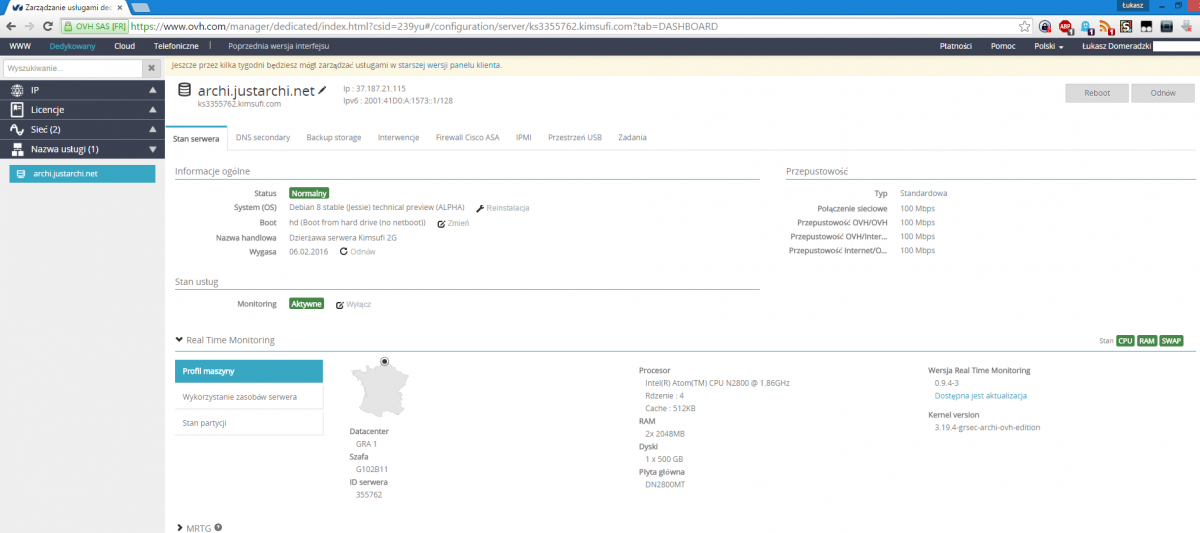1200x533 pixels.
Task: Click the Nazwa usługi network icon
Action: [x=16, y=149]
